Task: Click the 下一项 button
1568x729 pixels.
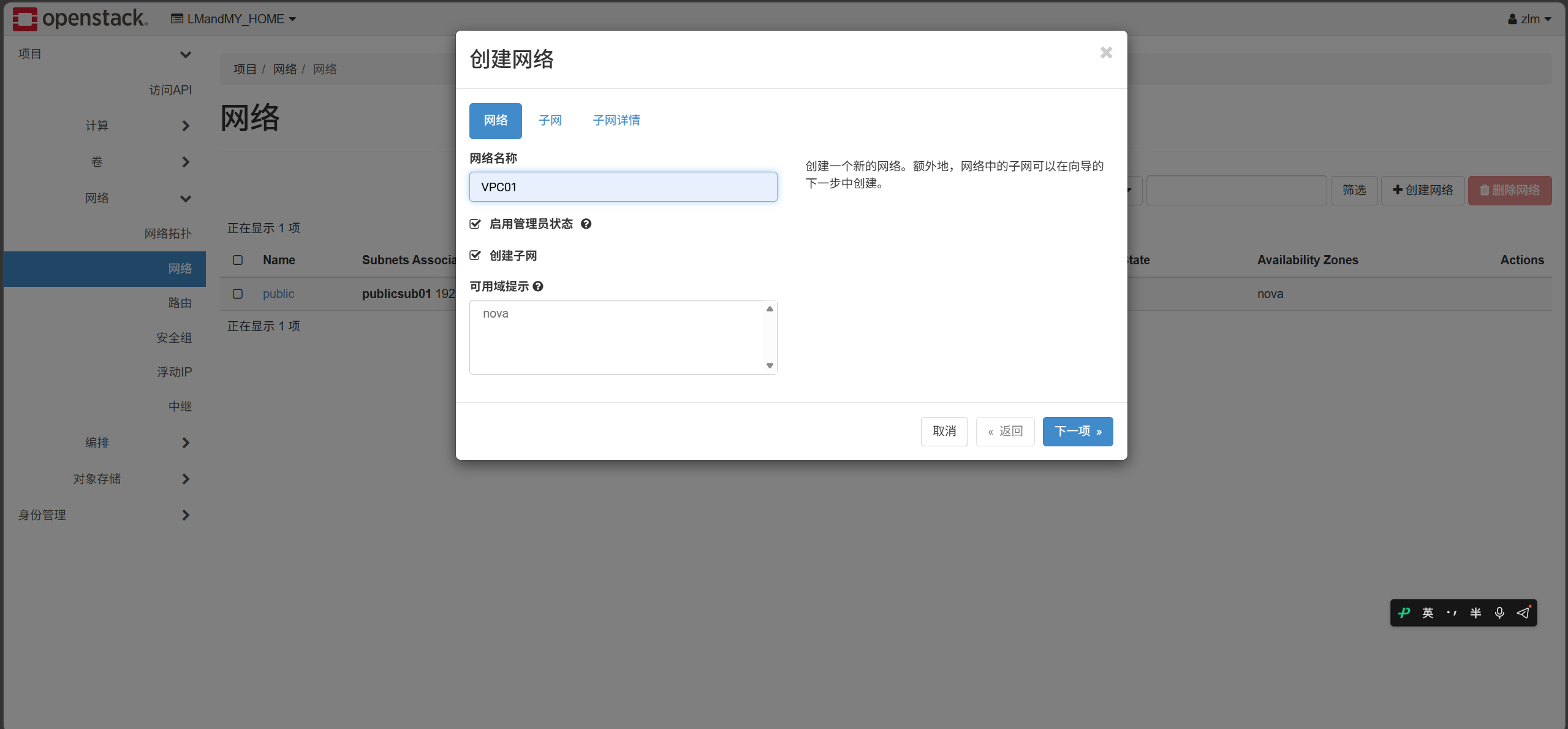Action: pos(1078,432)
